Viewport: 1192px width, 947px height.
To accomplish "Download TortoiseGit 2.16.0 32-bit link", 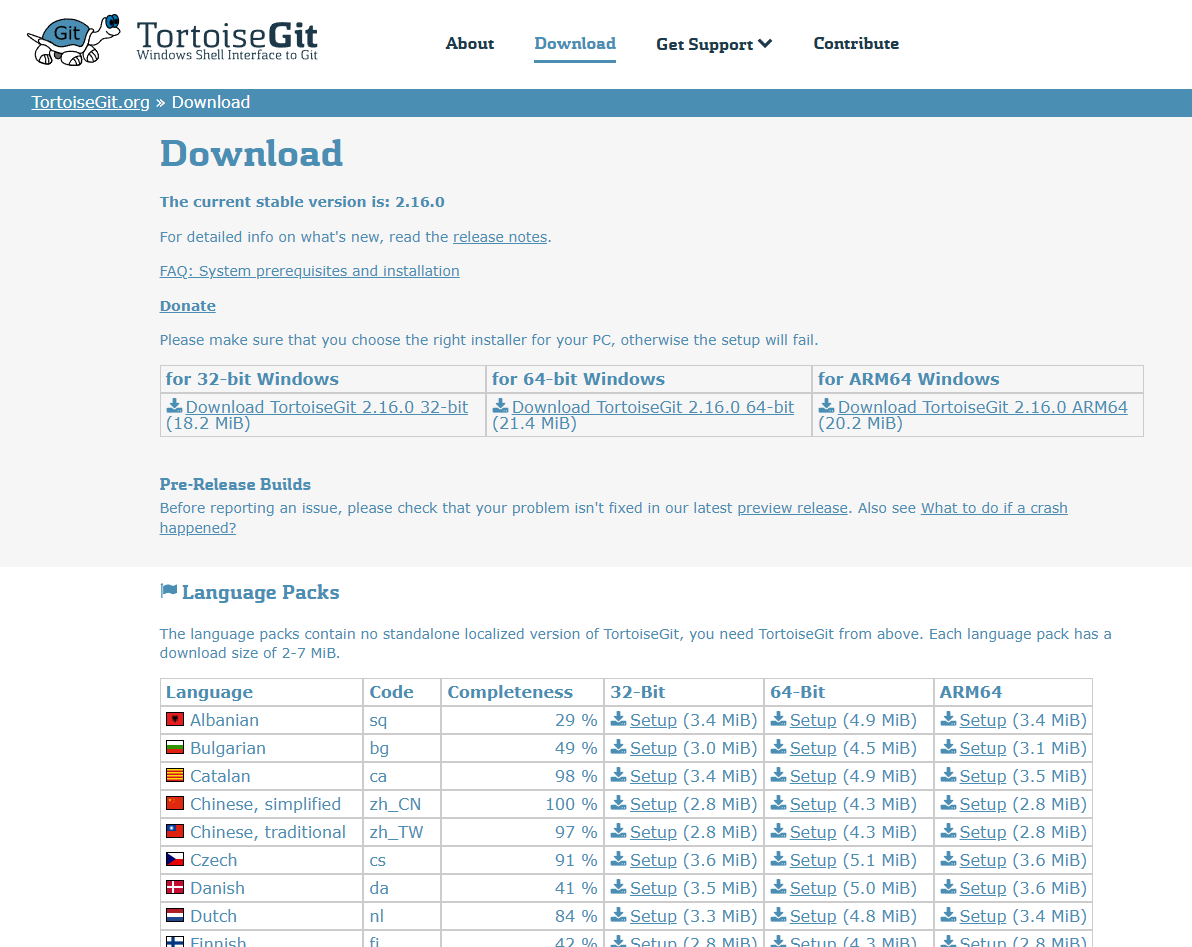I will (327, 407).
